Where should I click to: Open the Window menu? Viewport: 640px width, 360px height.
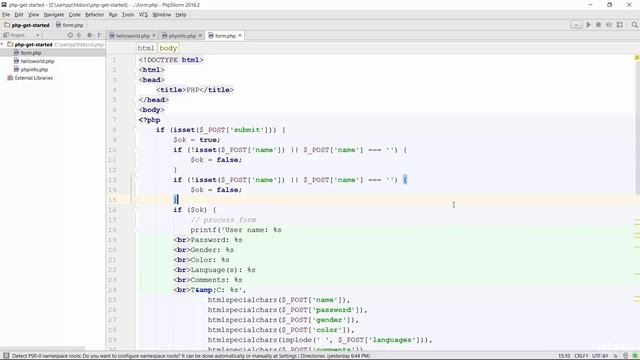pos(162,15)
